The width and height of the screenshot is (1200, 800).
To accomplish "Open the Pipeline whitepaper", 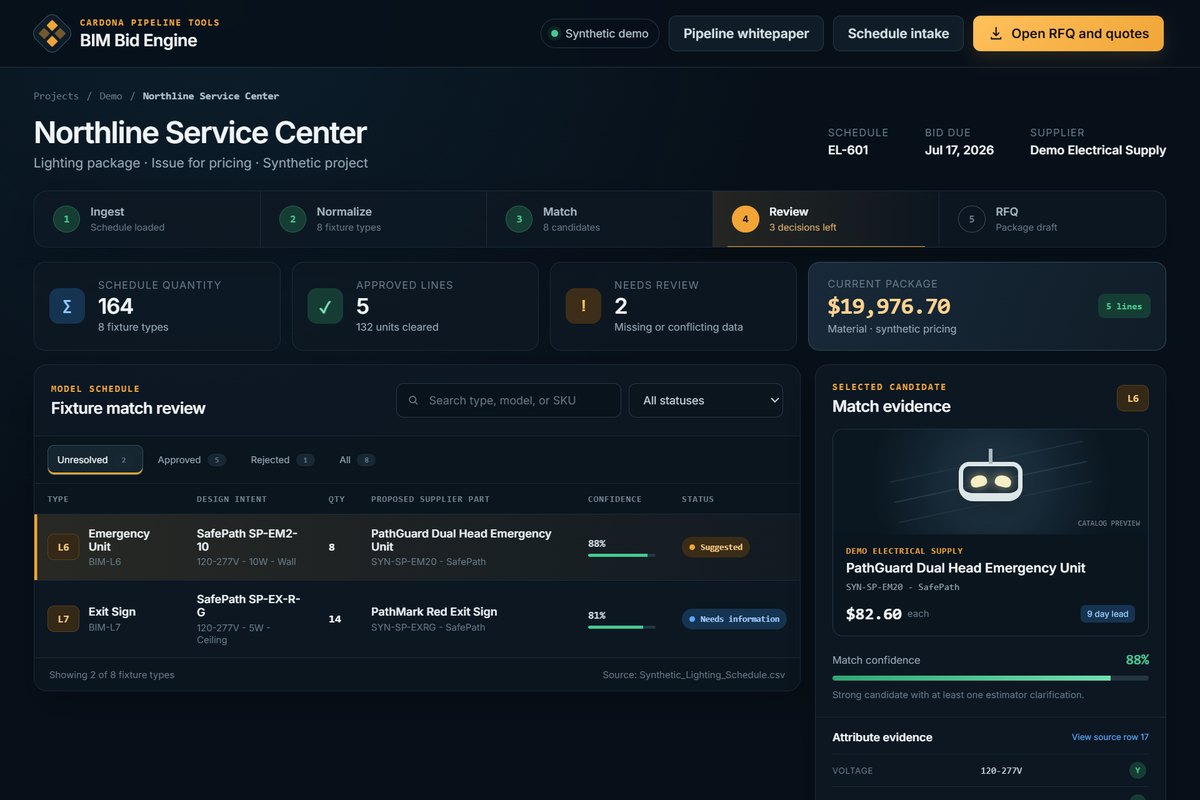I will [x=746, y=33].
